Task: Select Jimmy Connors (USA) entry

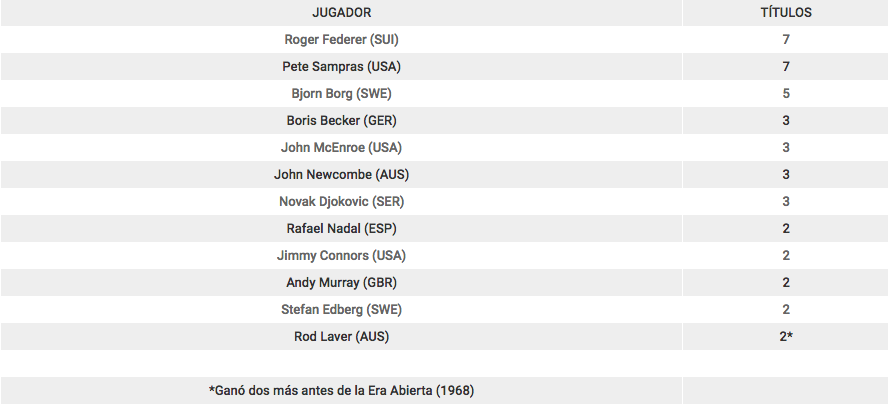Action: (x=341, y=256)
